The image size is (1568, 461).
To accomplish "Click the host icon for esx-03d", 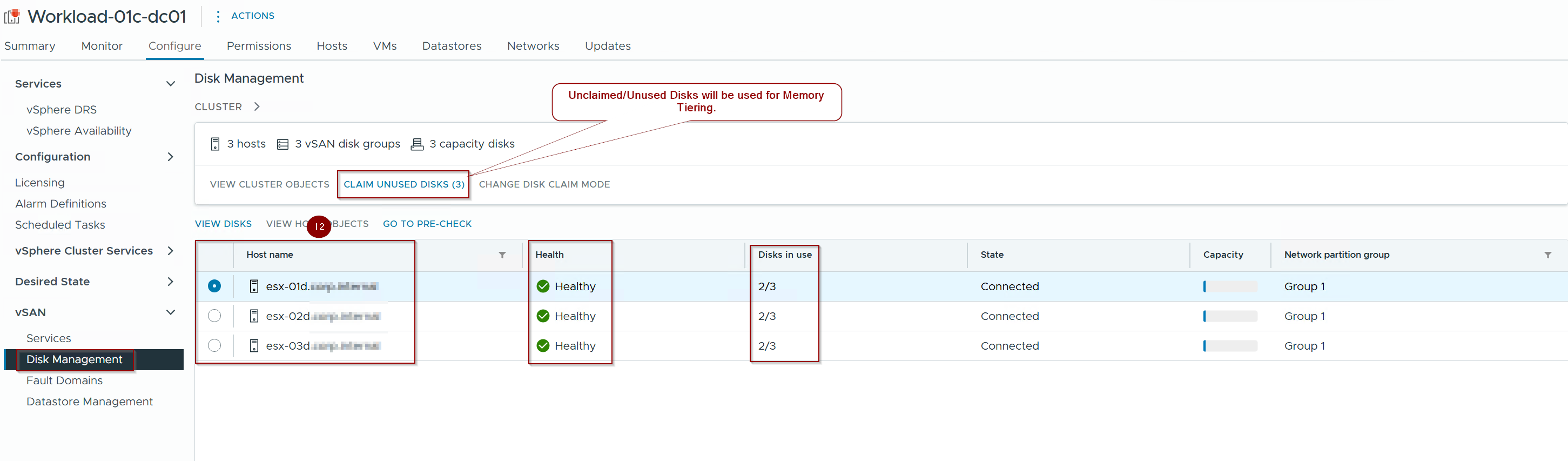I will (254, 346).
